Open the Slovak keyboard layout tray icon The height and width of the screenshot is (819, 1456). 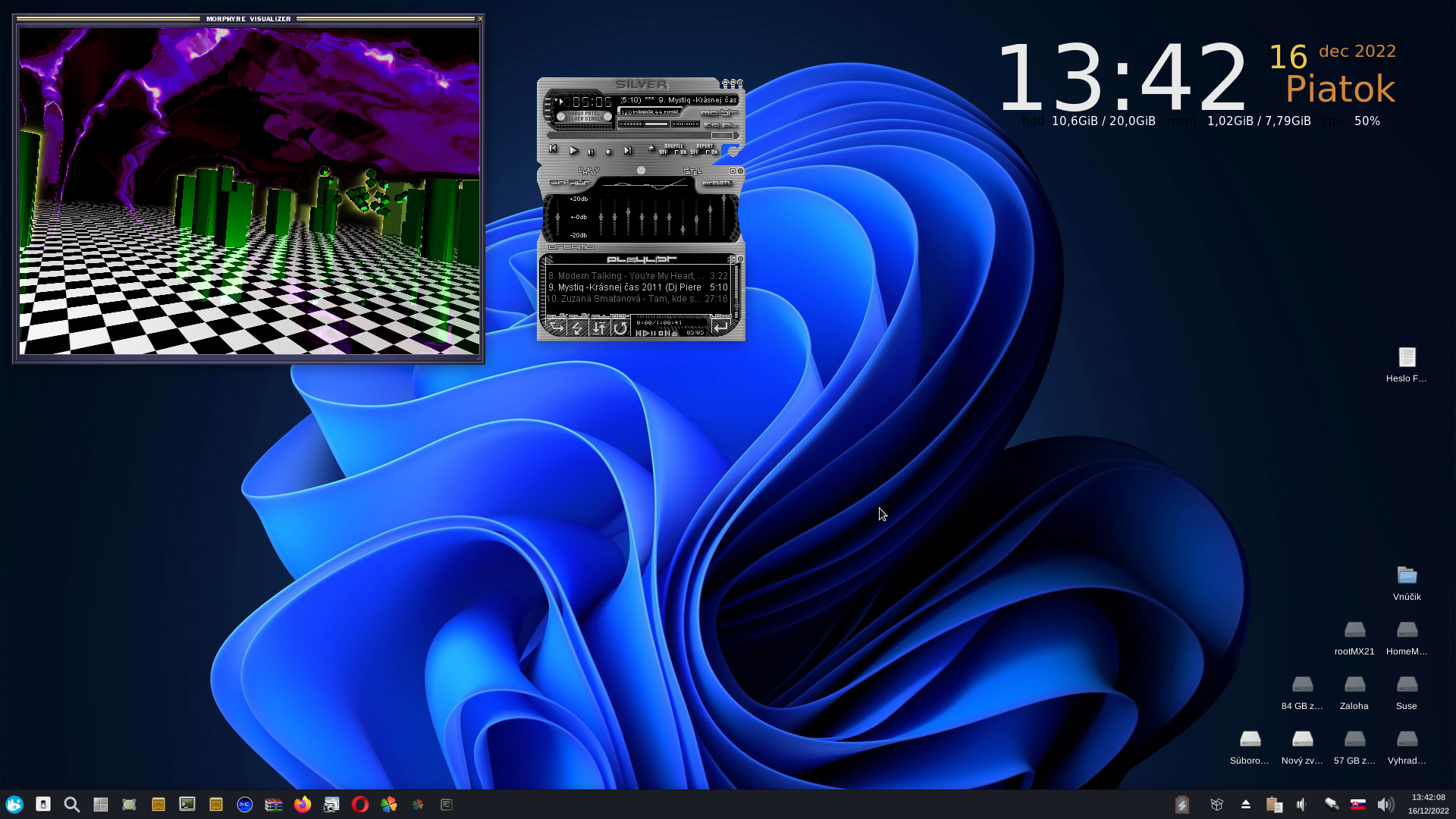pos(1358,805)
